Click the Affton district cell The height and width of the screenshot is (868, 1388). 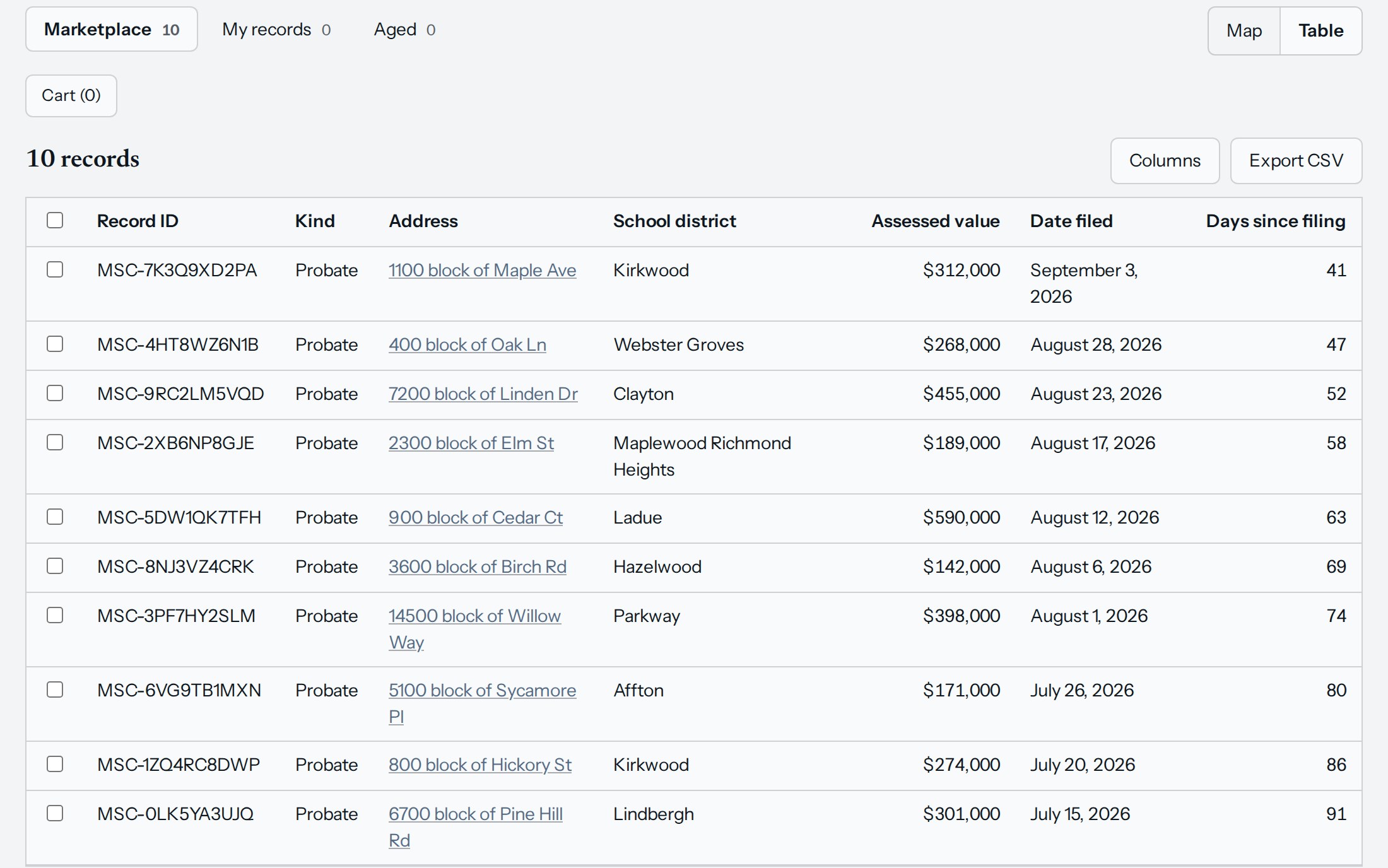[638, 691]
